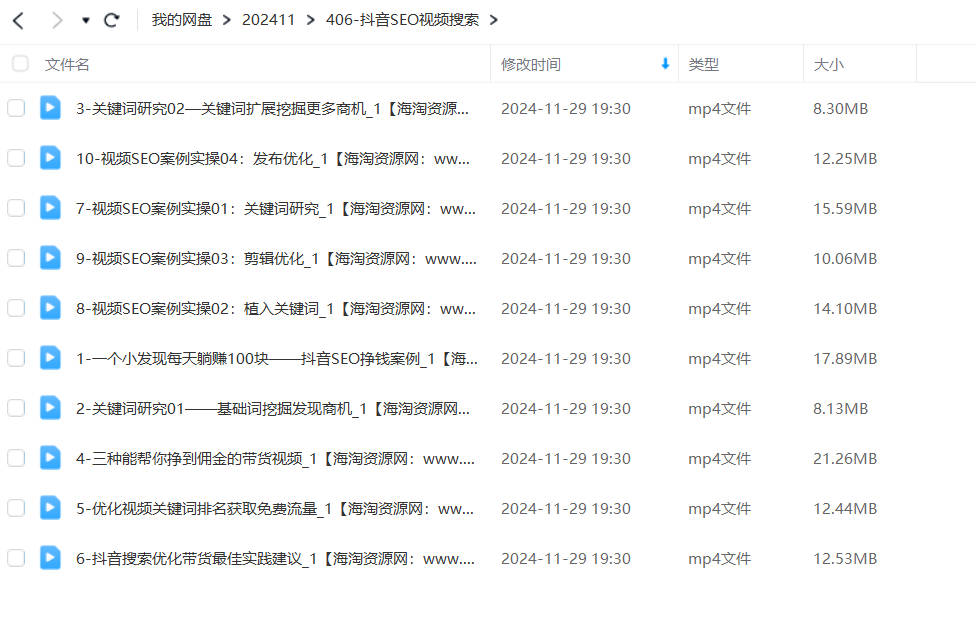Click mp4文件 type in 4-三种能帮你 row

[720, 459]
